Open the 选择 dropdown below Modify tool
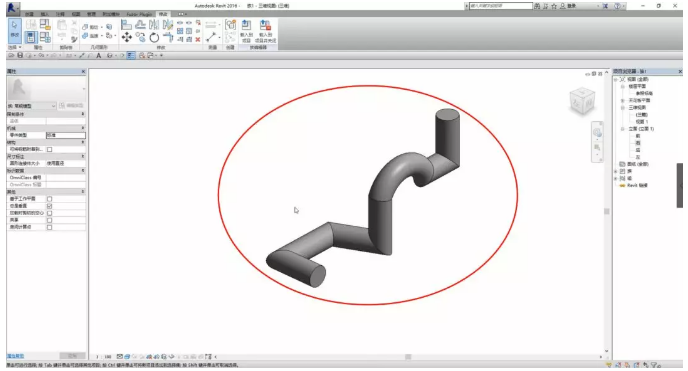Viewport: 688px width, 371px height. 14,47
